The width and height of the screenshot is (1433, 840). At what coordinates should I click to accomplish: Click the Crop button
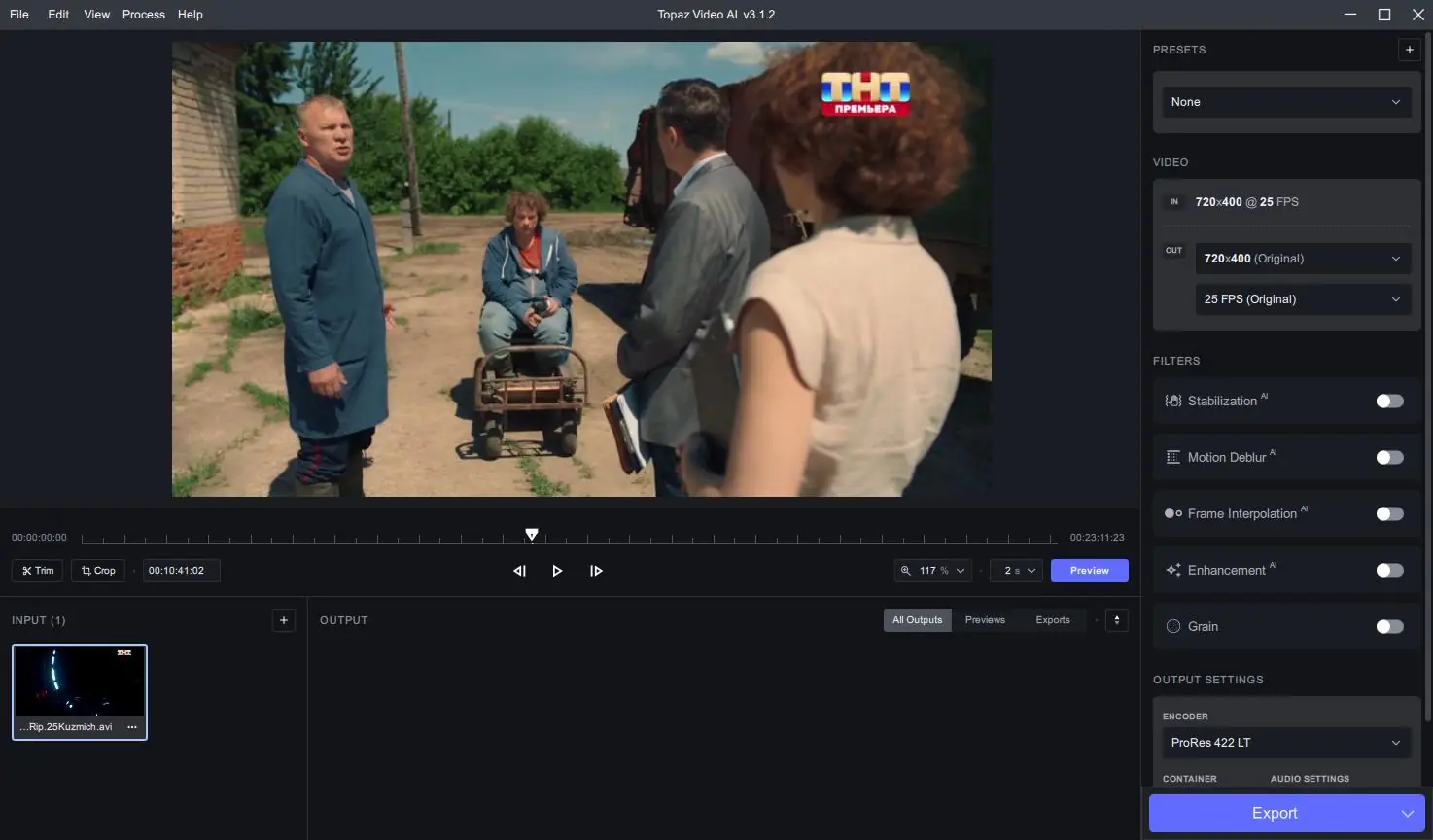coord(98,571)
